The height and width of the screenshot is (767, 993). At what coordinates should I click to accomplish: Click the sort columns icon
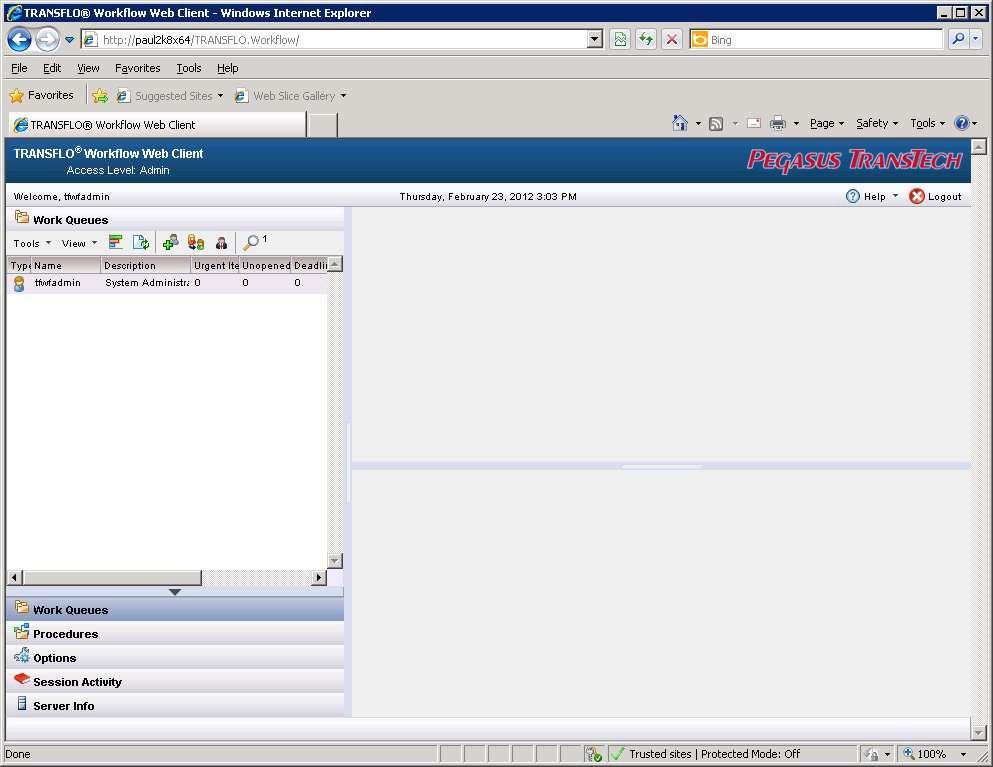click(x=116, y=242)
